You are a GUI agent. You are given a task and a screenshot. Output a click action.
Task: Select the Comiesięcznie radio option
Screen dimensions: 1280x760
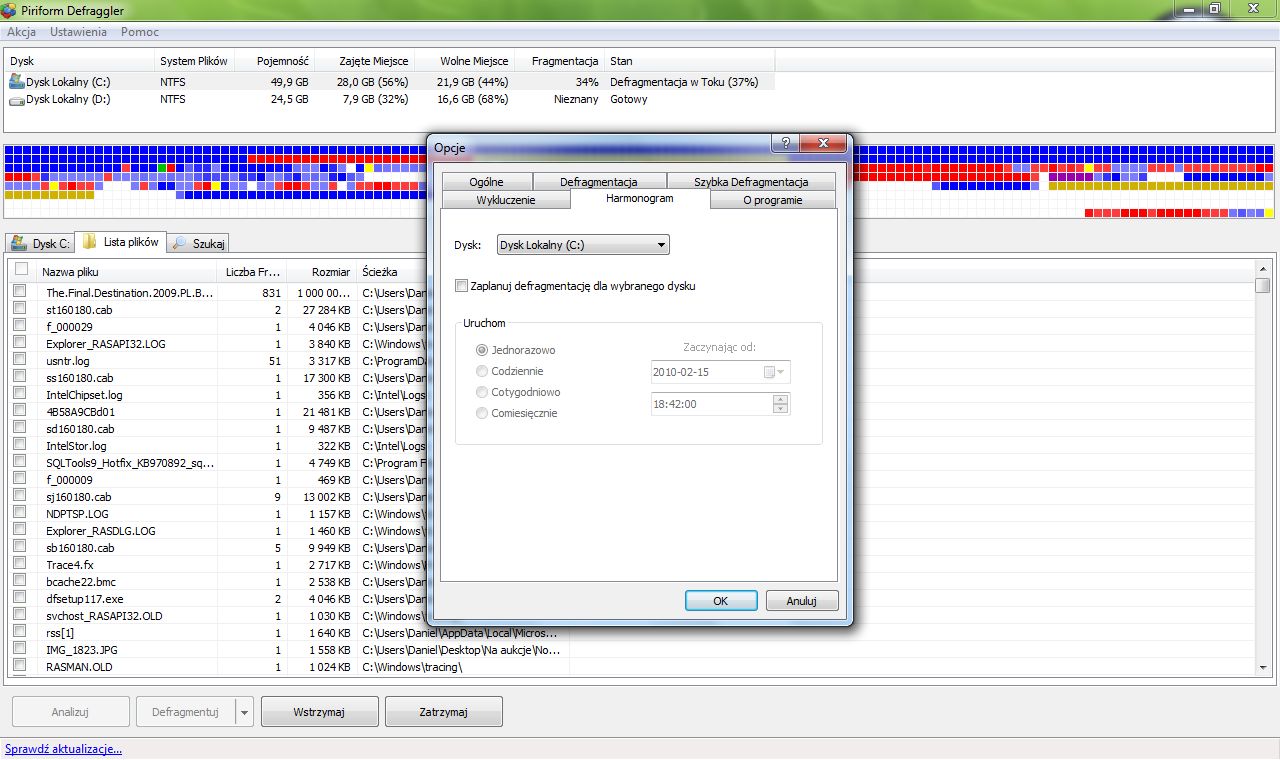tap(483, 413)
